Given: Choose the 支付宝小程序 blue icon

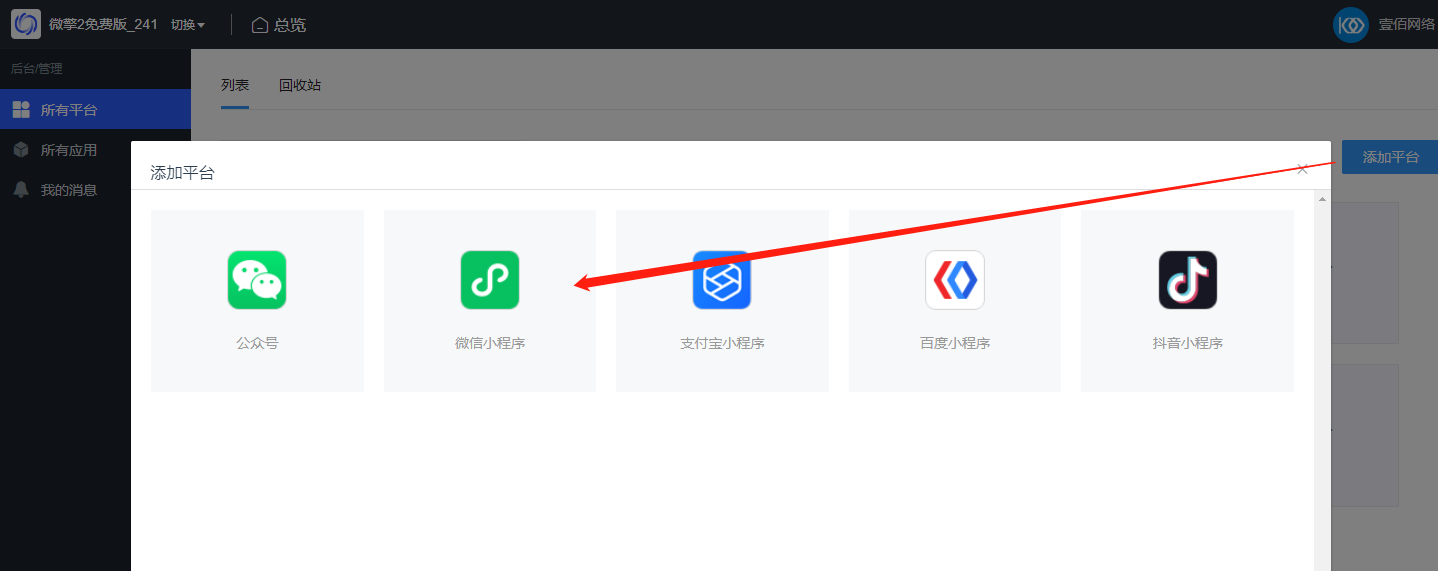Looking at the screenshot, I should (722, 280).
